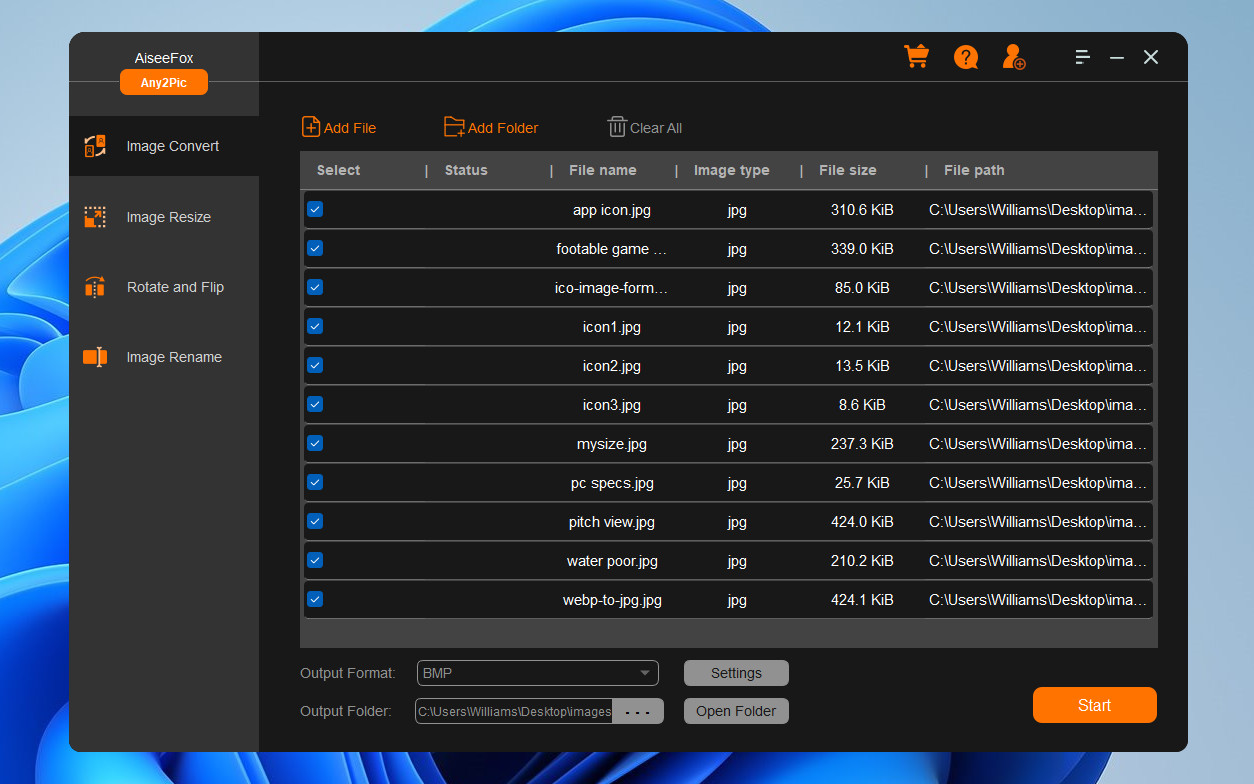1254x784 pixels.
Task: Click the Add Folder label
Action: pyautogui.click(x=503, y=128)
